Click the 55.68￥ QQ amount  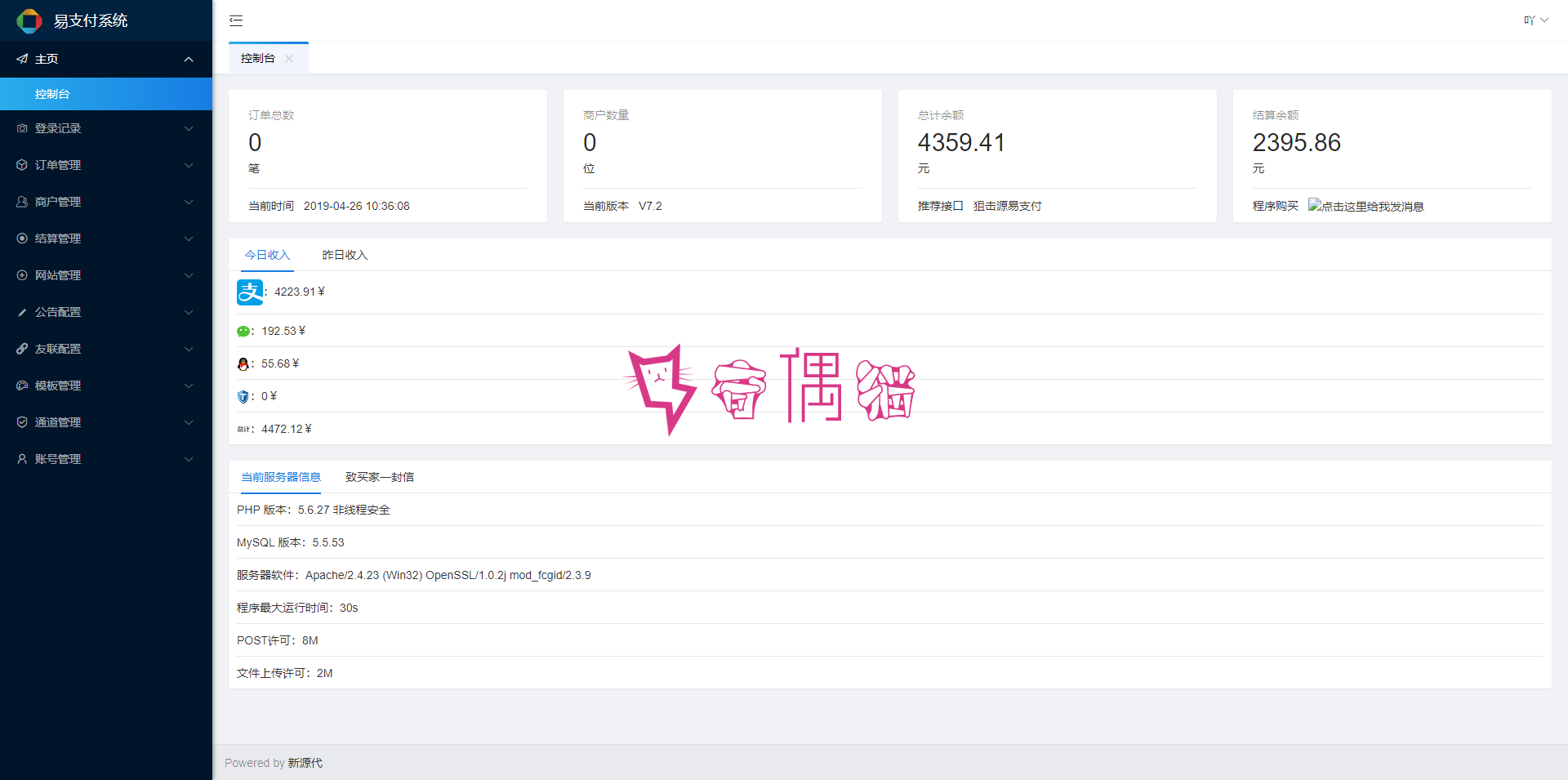[280, 363]
